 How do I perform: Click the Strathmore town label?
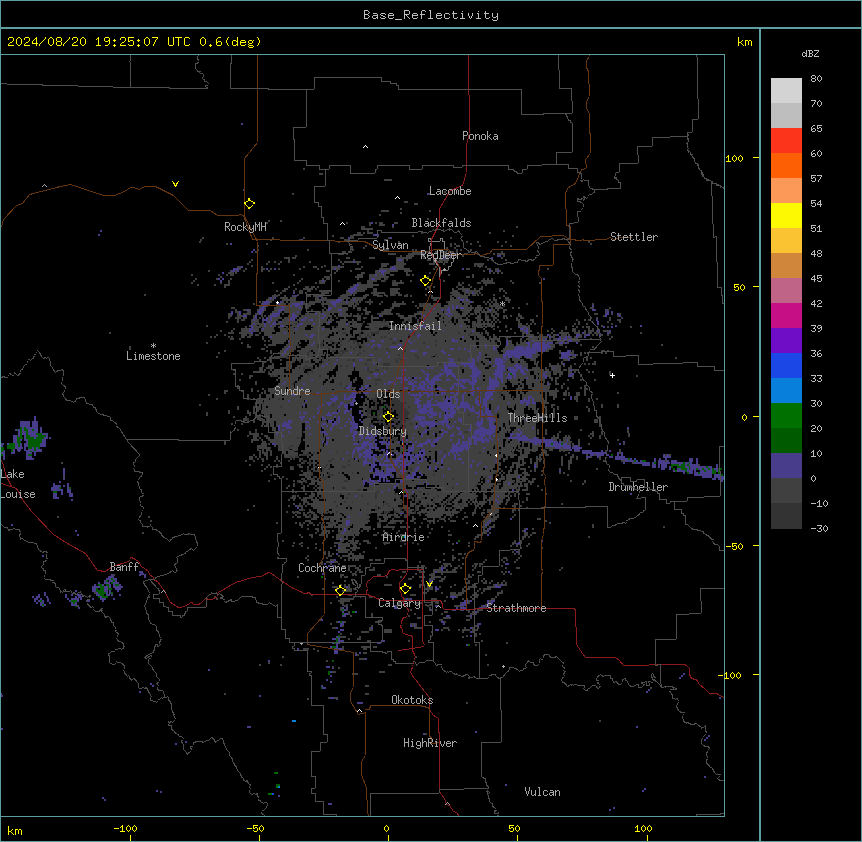(x=516, y=608)
